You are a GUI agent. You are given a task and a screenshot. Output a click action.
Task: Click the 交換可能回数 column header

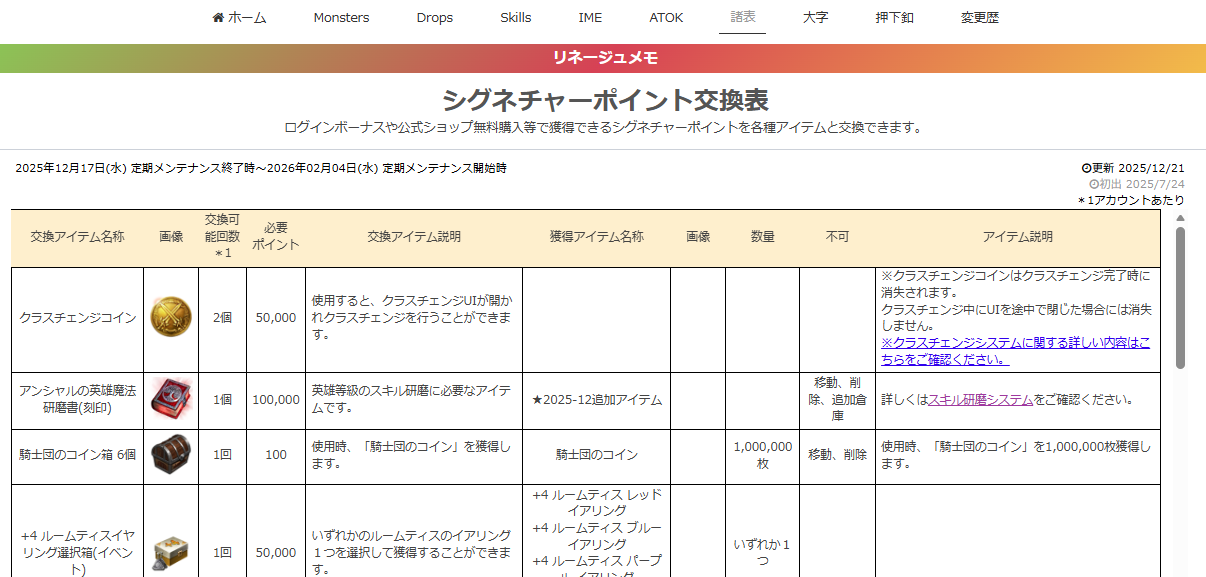(x=222, y=237)
